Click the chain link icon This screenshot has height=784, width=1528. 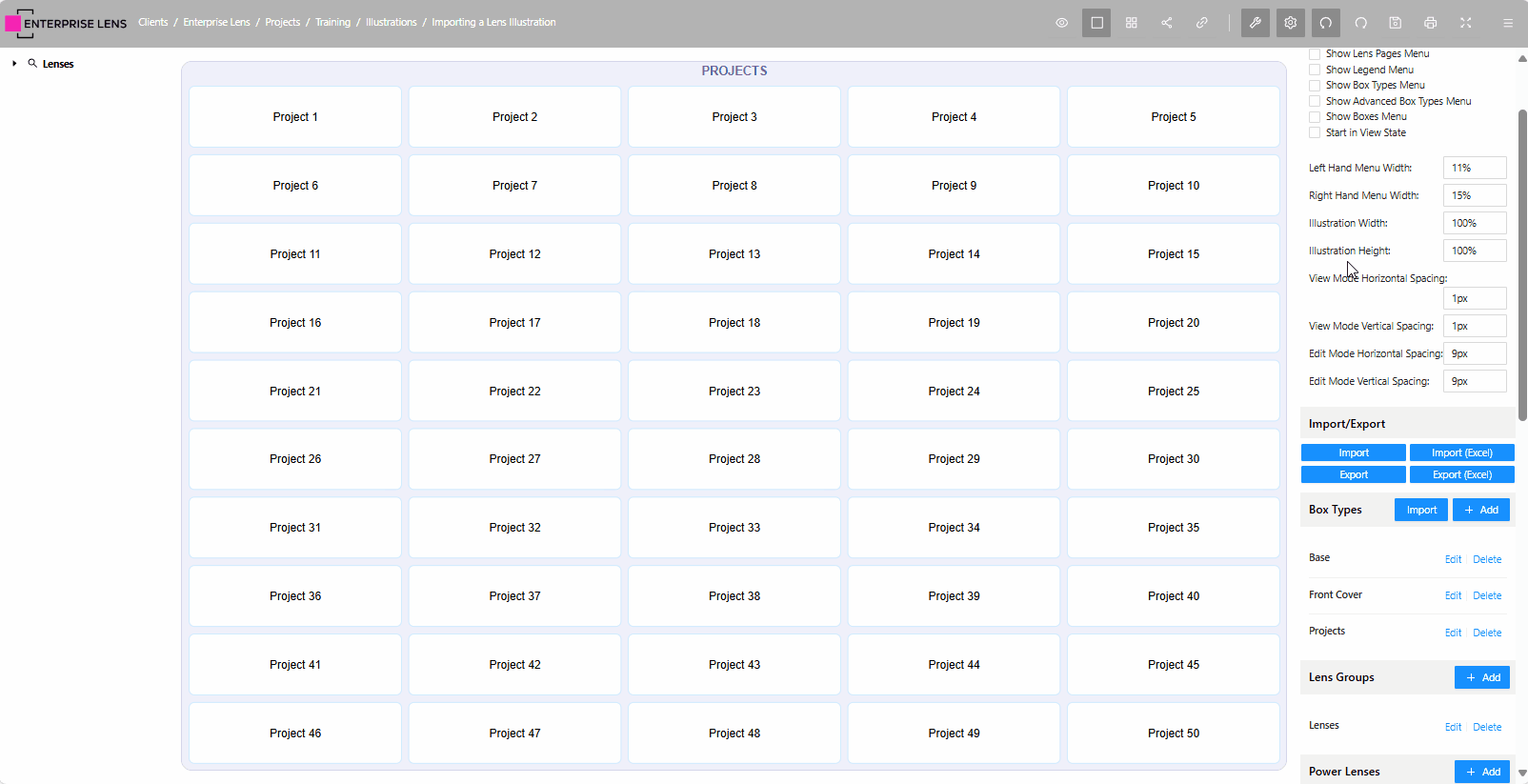[x=1202, y=23]
